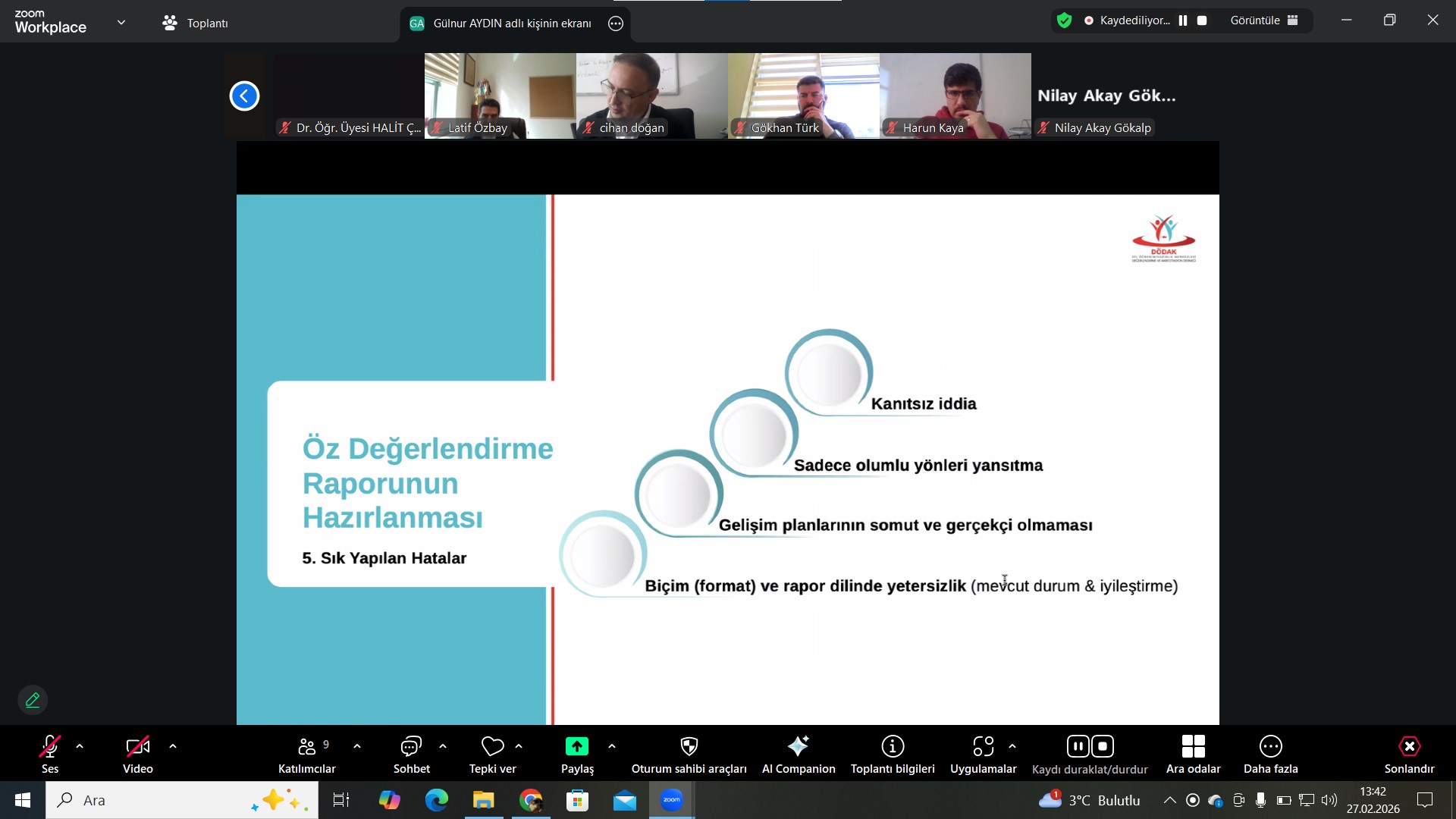
Task: Open the Katılımcılar participants list
Action: (x=306, y=747)
